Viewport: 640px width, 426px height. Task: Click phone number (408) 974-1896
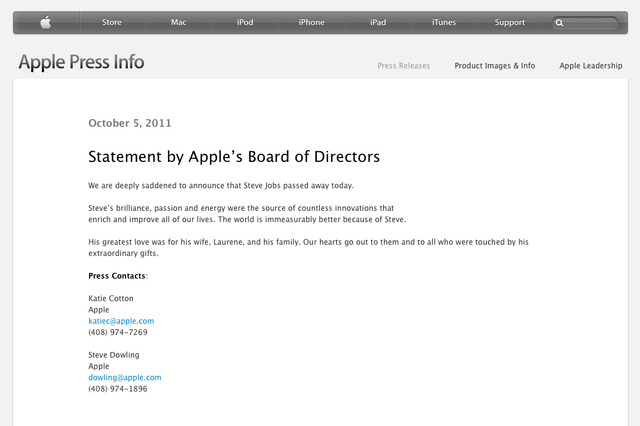tap(118, 388)
